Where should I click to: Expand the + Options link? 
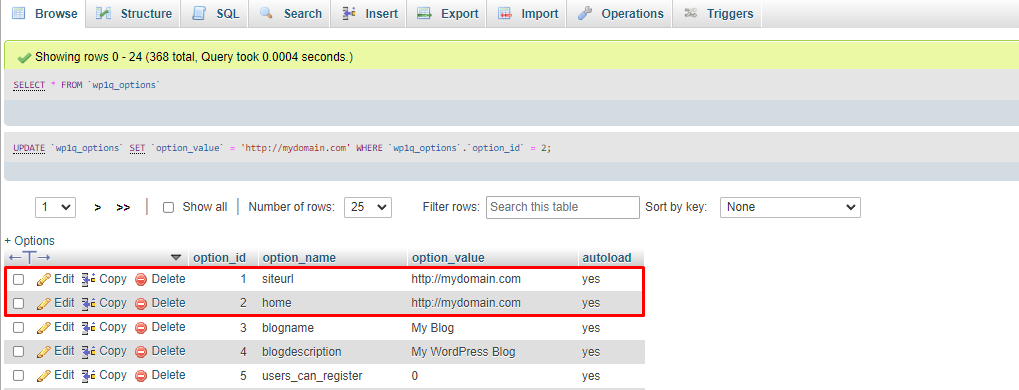[29, 240]
